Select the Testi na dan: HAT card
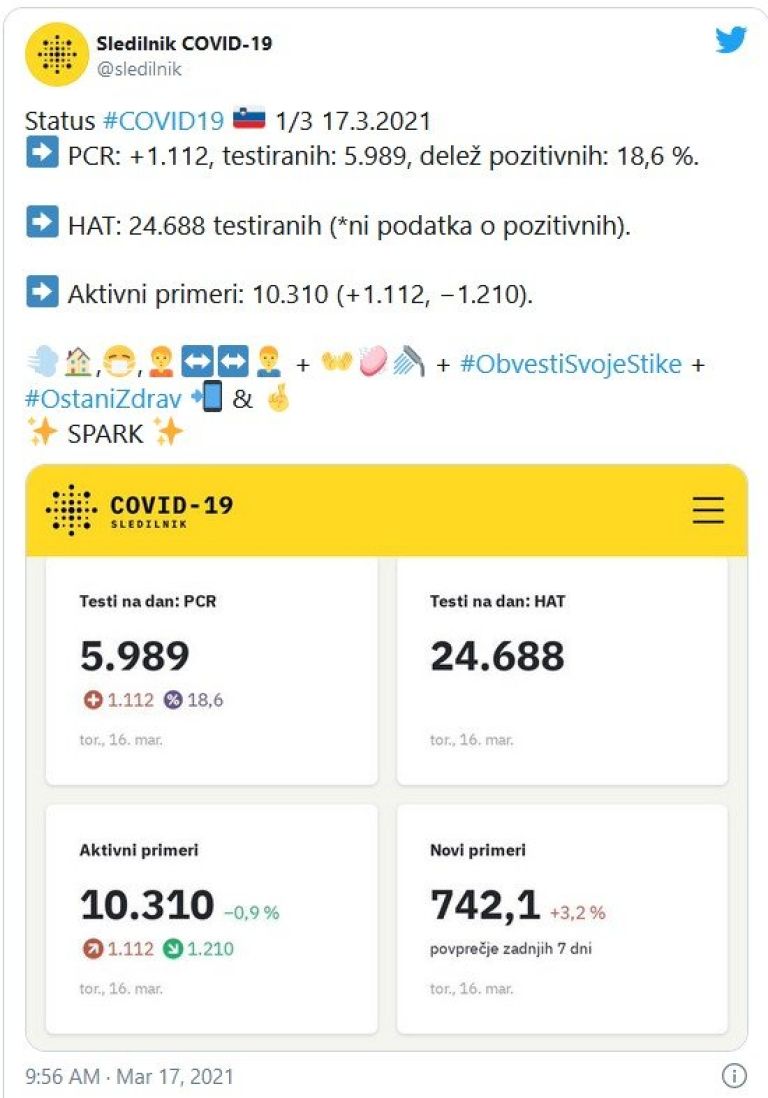Viewport: 768px width, 1098px height. tap(562, 670)
